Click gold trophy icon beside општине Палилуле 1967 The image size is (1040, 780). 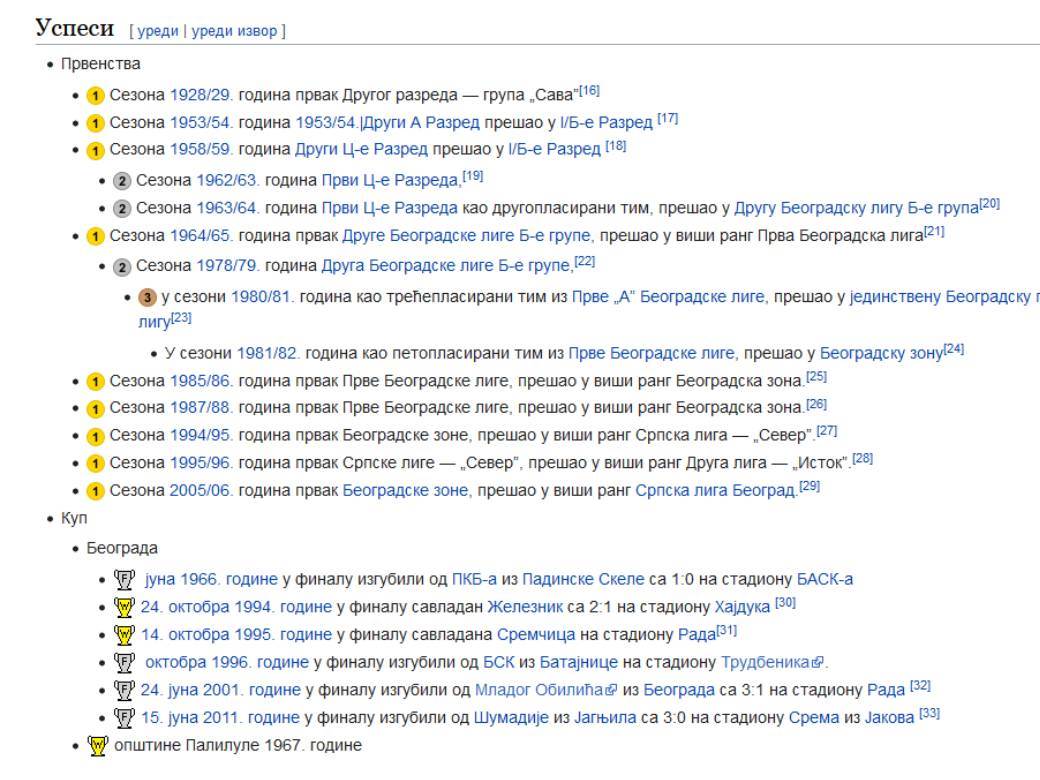pos(99,745)
